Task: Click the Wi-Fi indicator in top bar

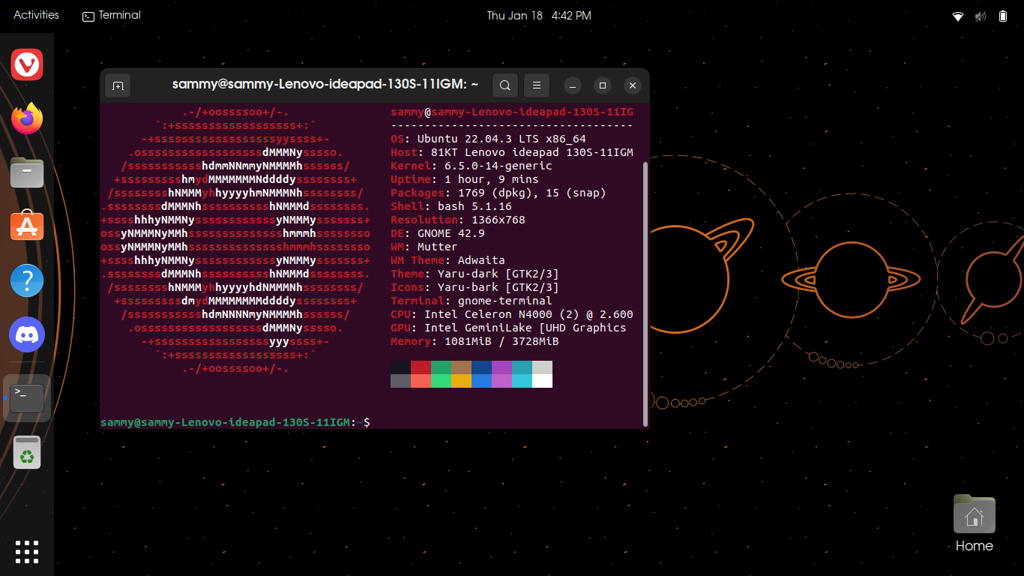Action: point(957,16)
